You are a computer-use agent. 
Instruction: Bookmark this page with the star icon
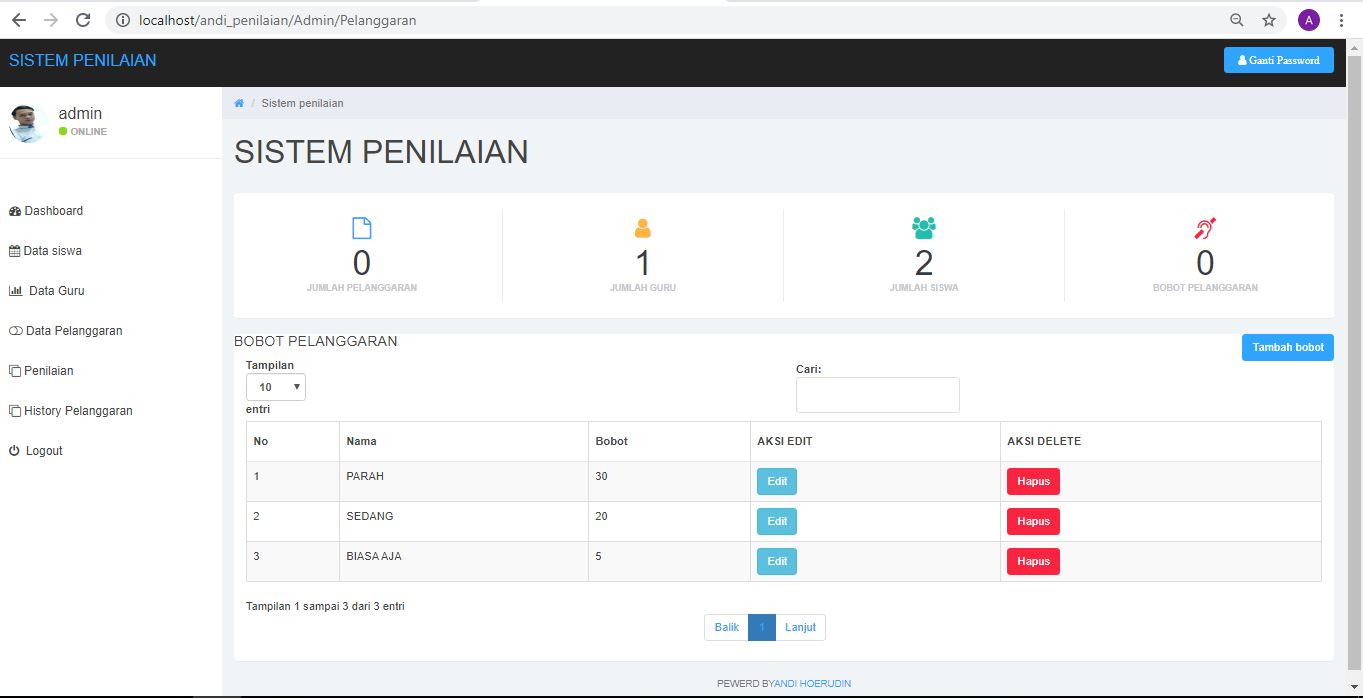click(x=1269, y=20)
